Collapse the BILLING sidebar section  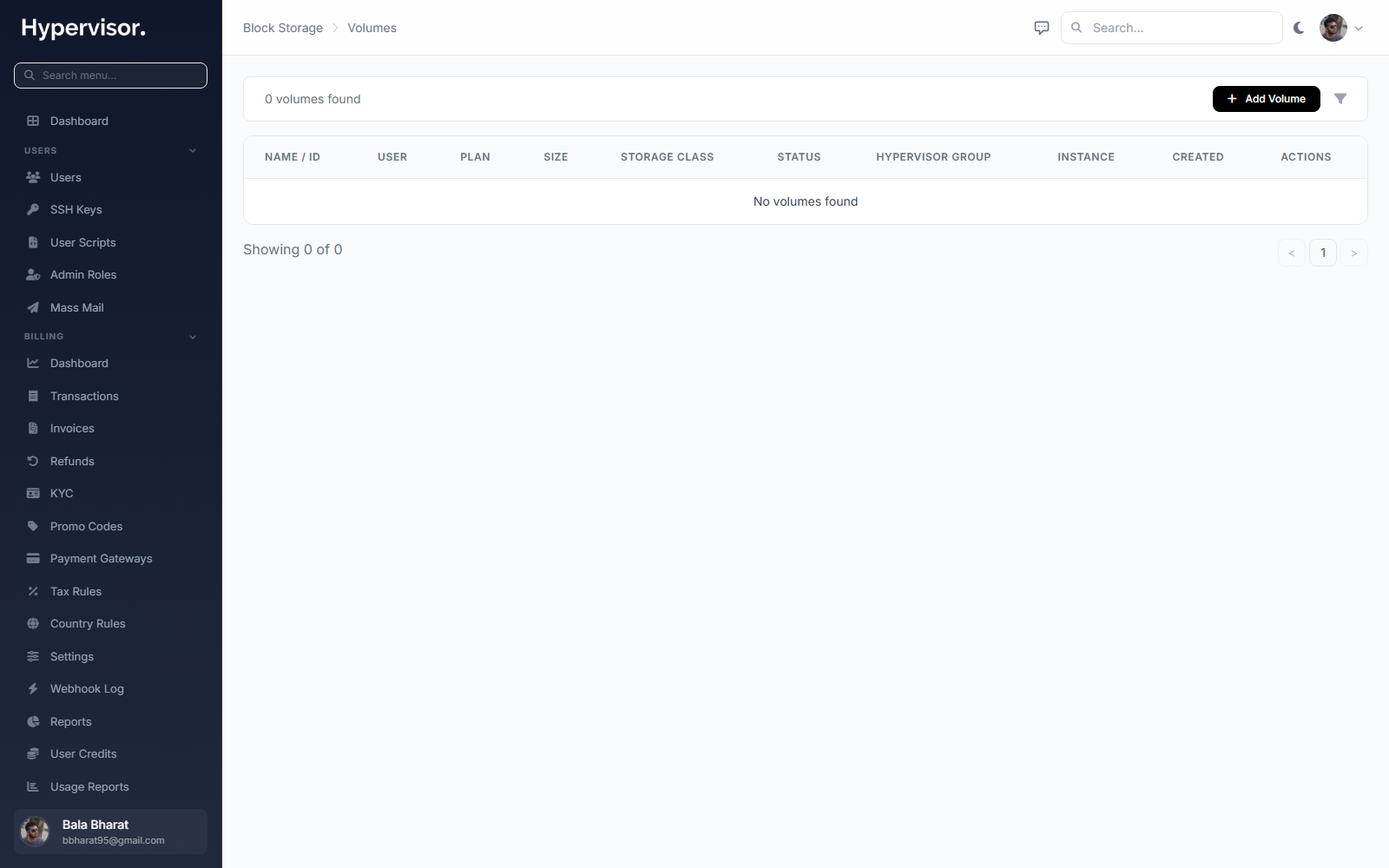tap(193, 337)
